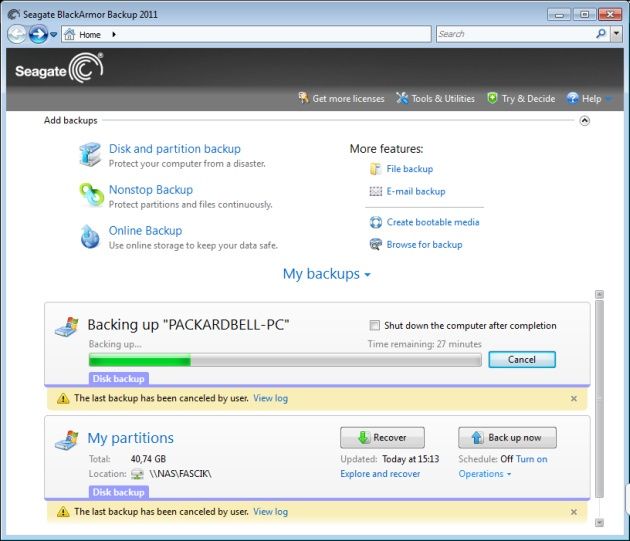The width and height of the screenshot is (630, 541).
Task: Turn on the backup schedule
Action: [532, 459]
